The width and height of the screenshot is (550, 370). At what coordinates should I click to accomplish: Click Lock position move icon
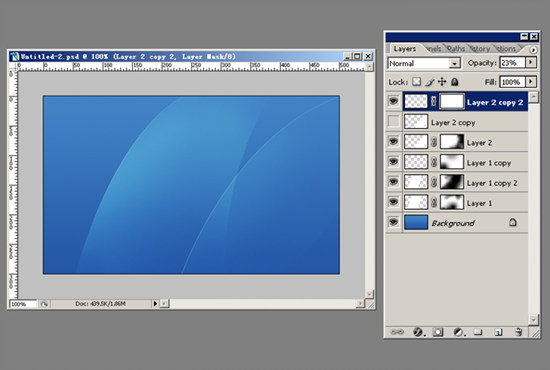point(442,82)
